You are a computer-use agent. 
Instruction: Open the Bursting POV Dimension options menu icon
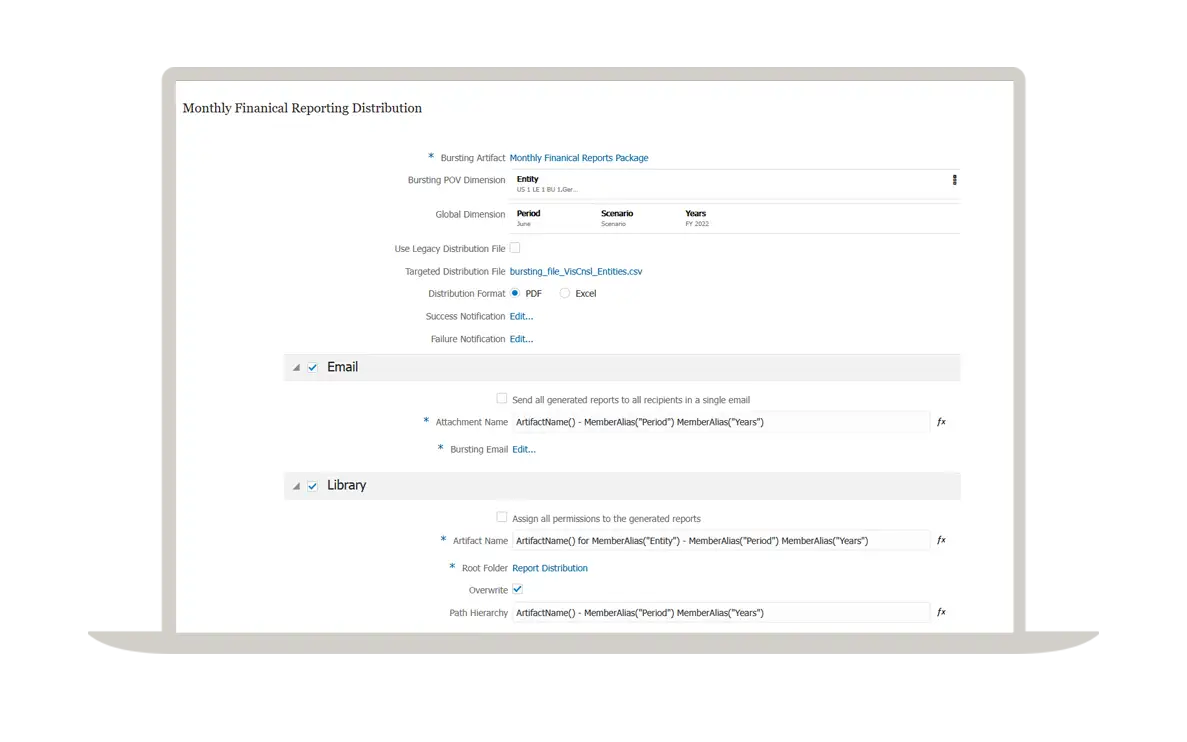[x=954, y=180]
